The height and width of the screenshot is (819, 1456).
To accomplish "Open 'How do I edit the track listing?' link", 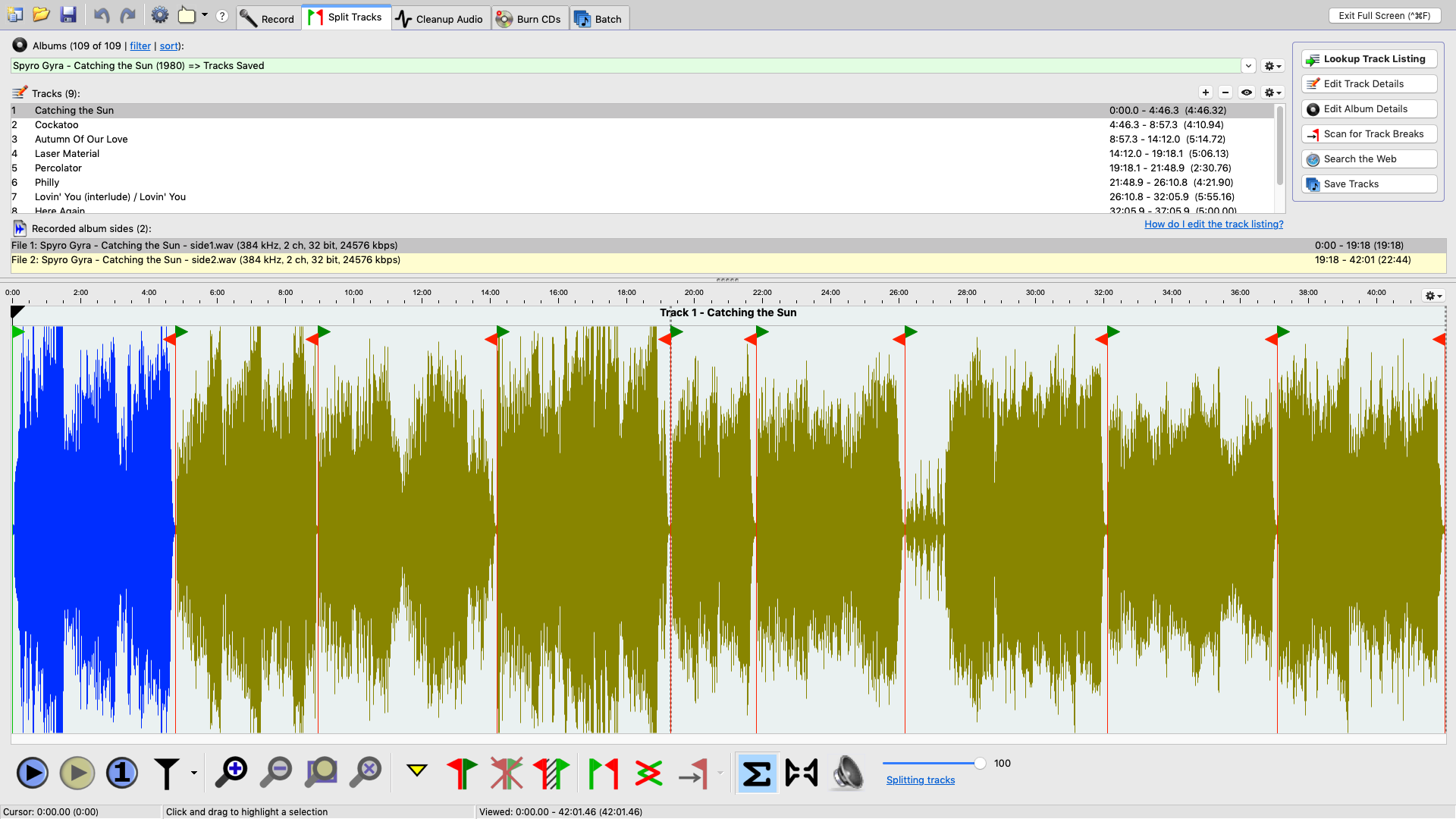I will 1213,224.
